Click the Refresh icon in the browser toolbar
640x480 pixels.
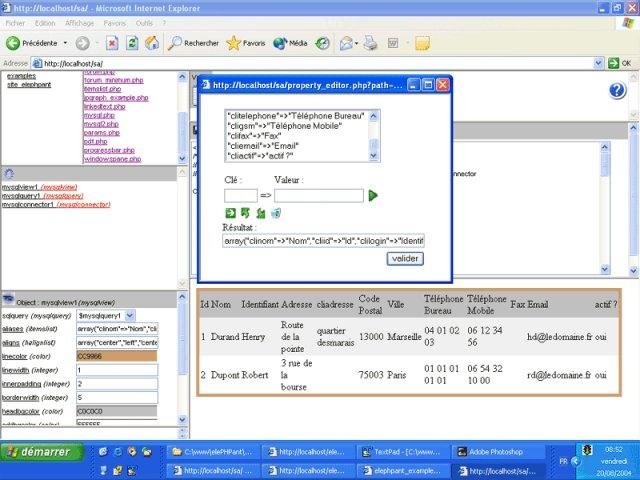coord(131,43)
